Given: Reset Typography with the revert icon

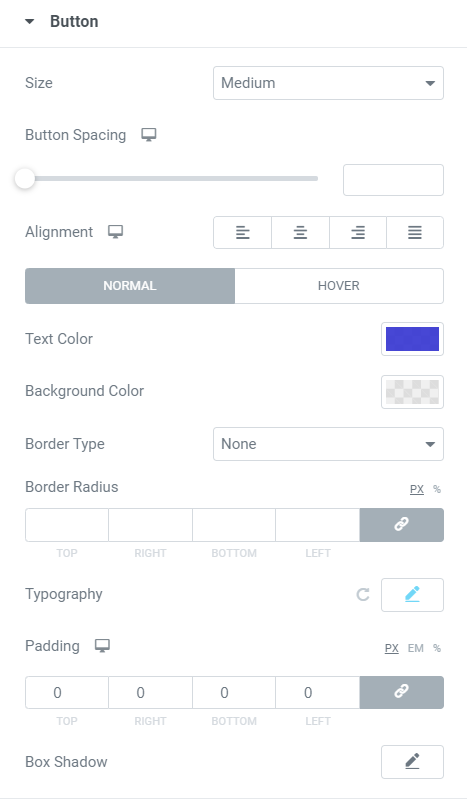Looking at the screenshot, I should point(363,595).
